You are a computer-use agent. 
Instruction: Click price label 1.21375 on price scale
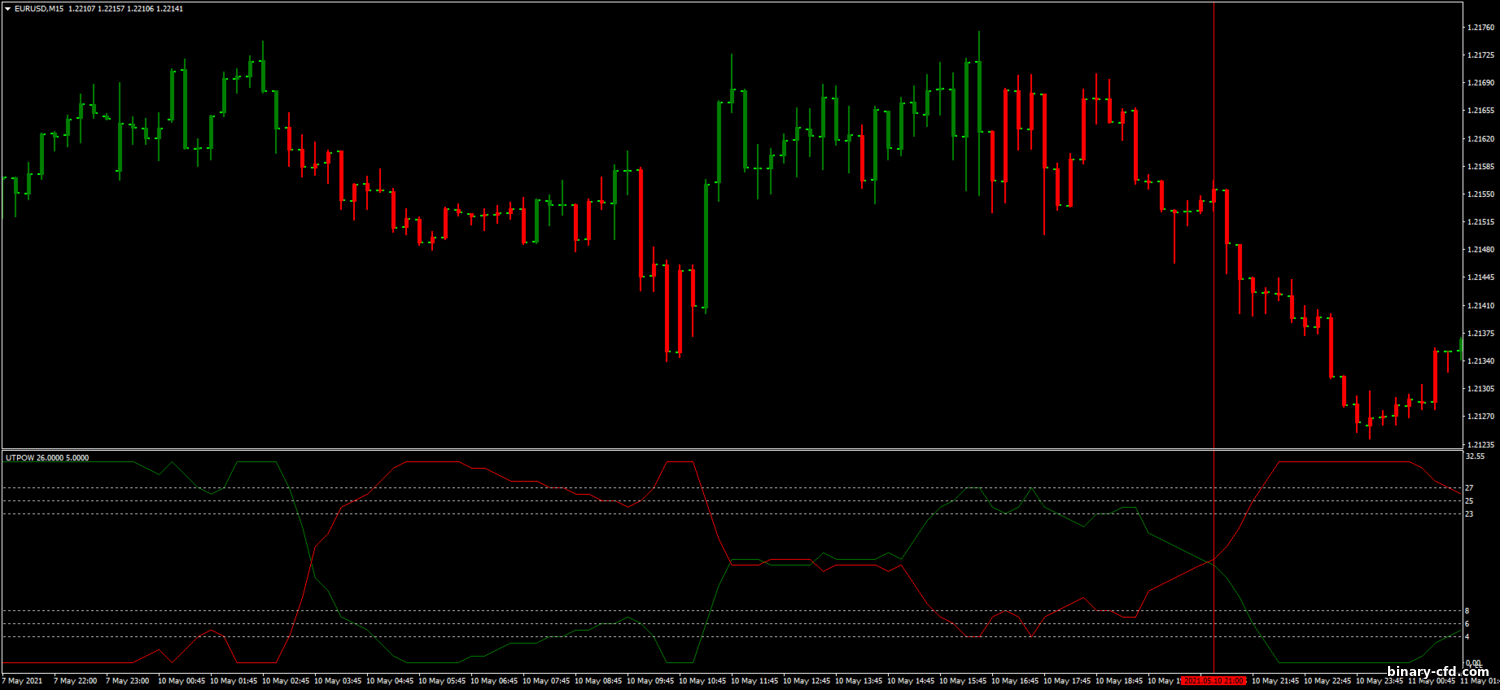[1480, 333]
